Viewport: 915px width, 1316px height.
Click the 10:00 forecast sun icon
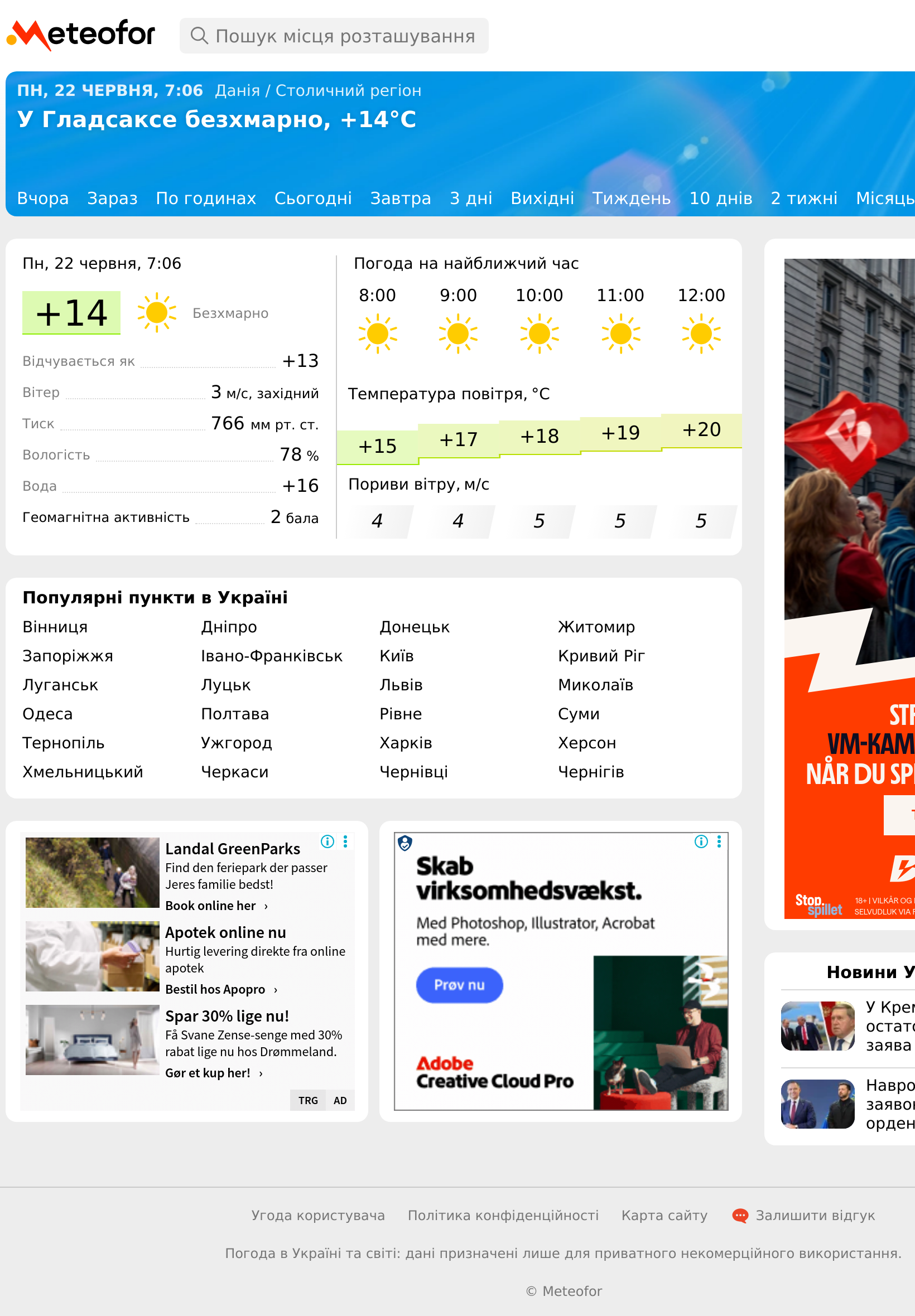(x=540, y=333)
